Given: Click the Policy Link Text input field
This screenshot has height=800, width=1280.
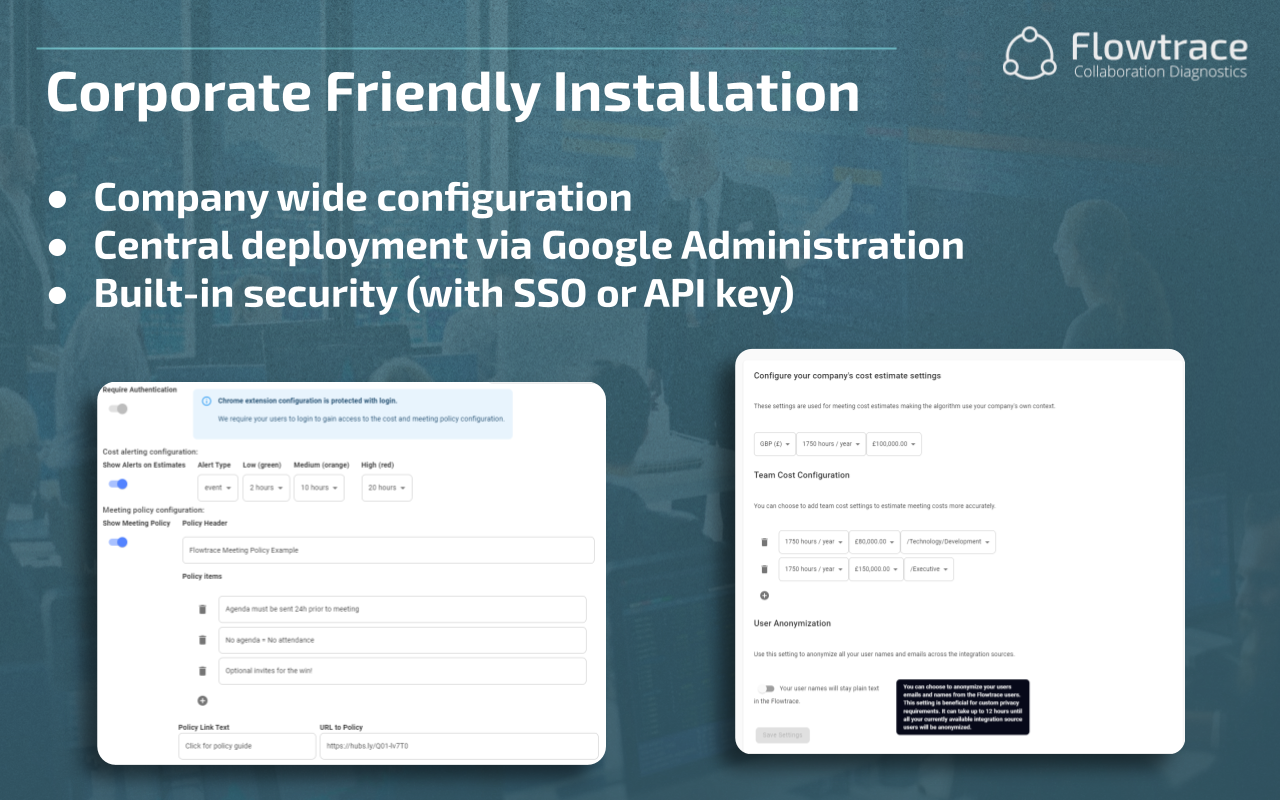Looking at the screenshot, I should [x=247, y=746].
